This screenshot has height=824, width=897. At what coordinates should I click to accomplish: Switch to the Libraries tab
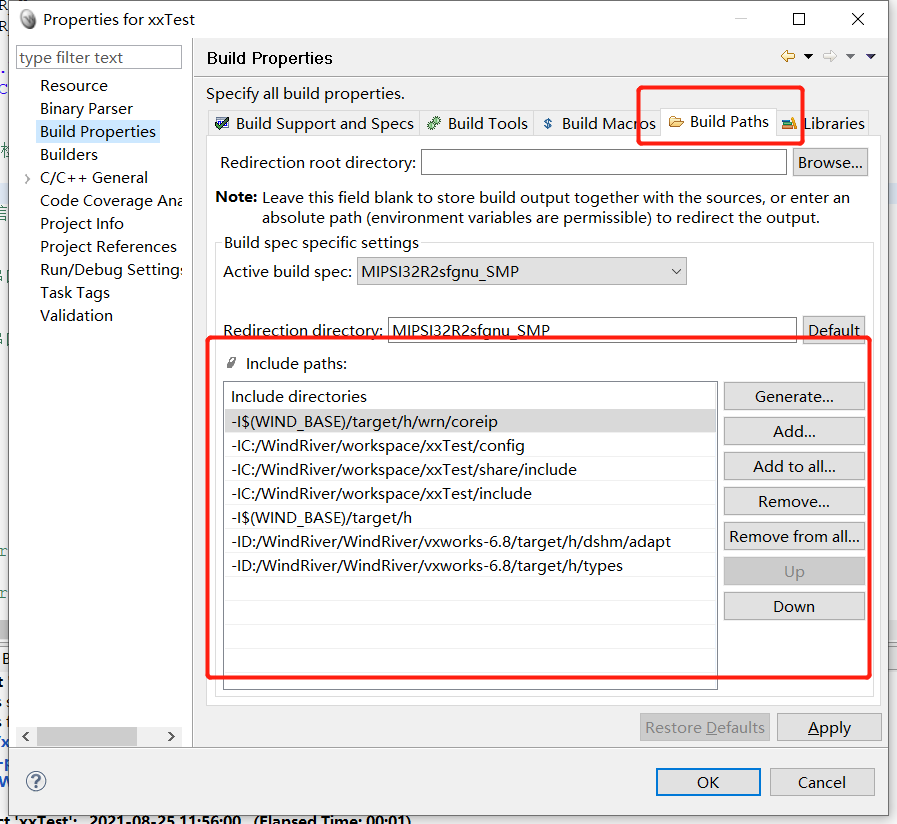click(x=832, y=123)
